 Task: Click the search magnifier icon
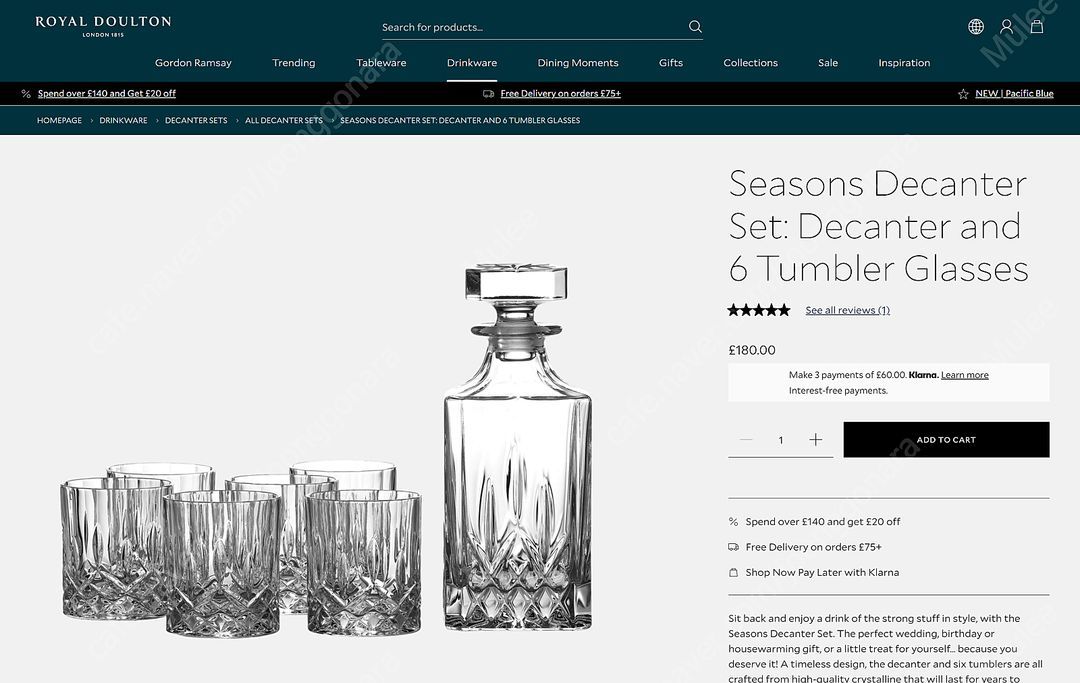(x=695, y=27)
